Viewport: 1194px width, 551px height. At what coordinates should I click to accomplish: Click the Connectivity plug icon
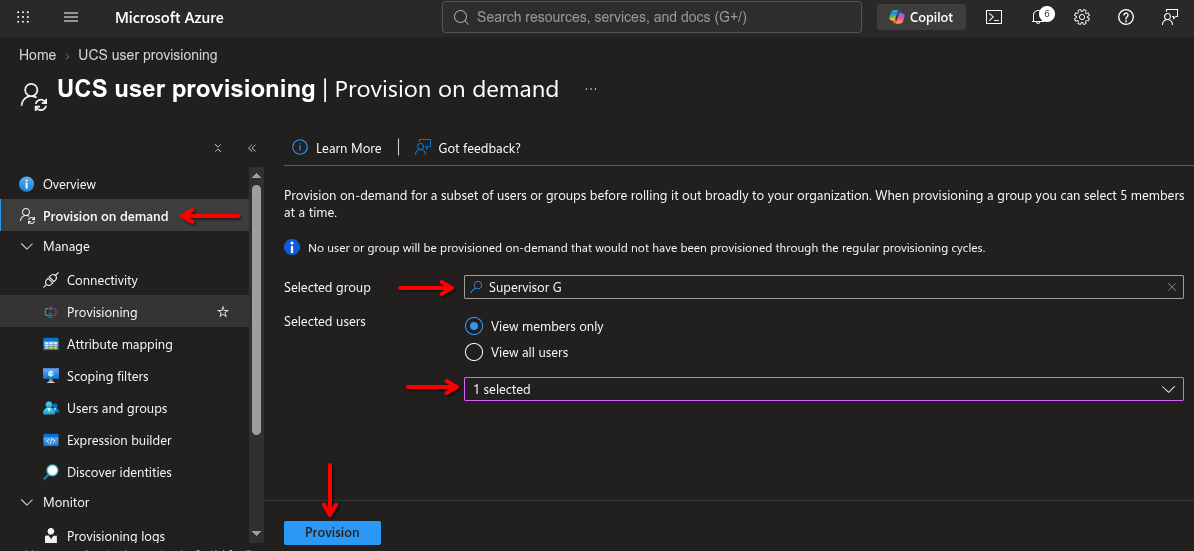pyautogui.click(x=51, y=280)
